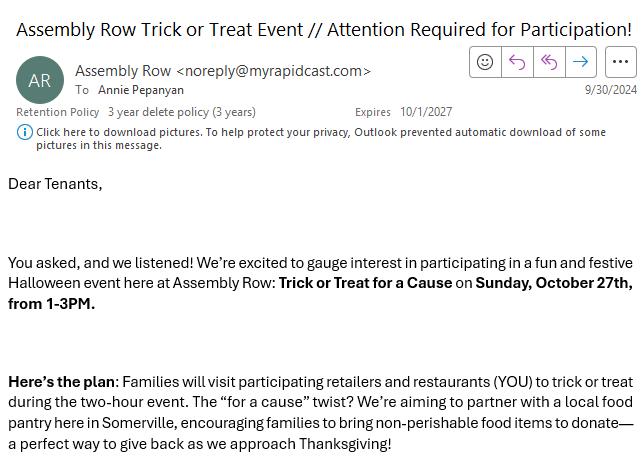Select sender Assembly Row noreply address

[x=223, y=71]
